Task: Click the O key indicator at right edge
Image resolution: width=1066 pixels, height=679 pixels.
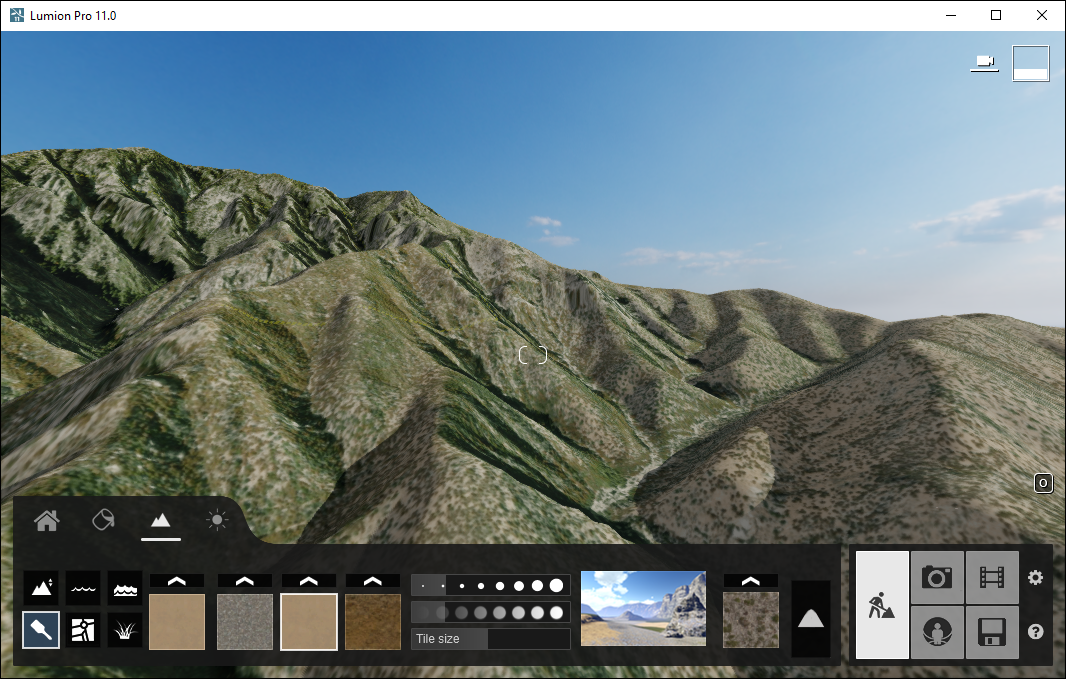Action: (x=1043, y=483)
